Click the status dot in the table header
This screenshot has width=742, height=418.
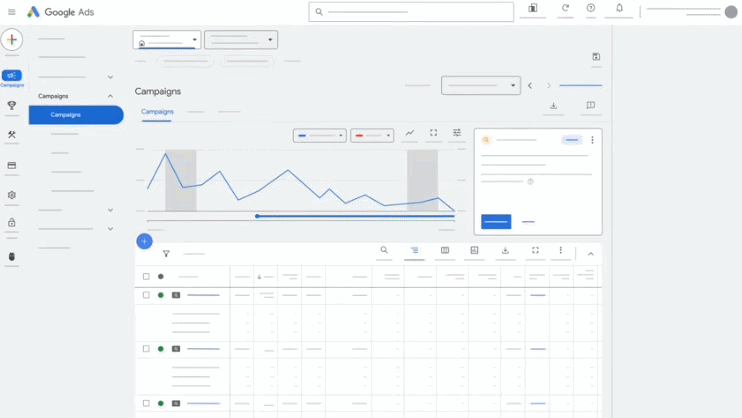[161, 276]
